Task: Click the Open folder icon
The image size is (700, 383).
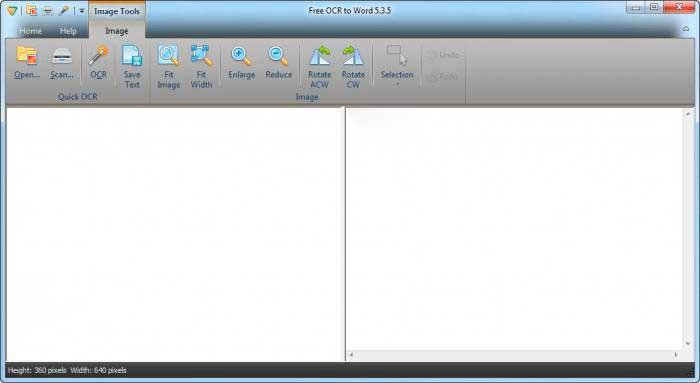Action: [27, 56]
